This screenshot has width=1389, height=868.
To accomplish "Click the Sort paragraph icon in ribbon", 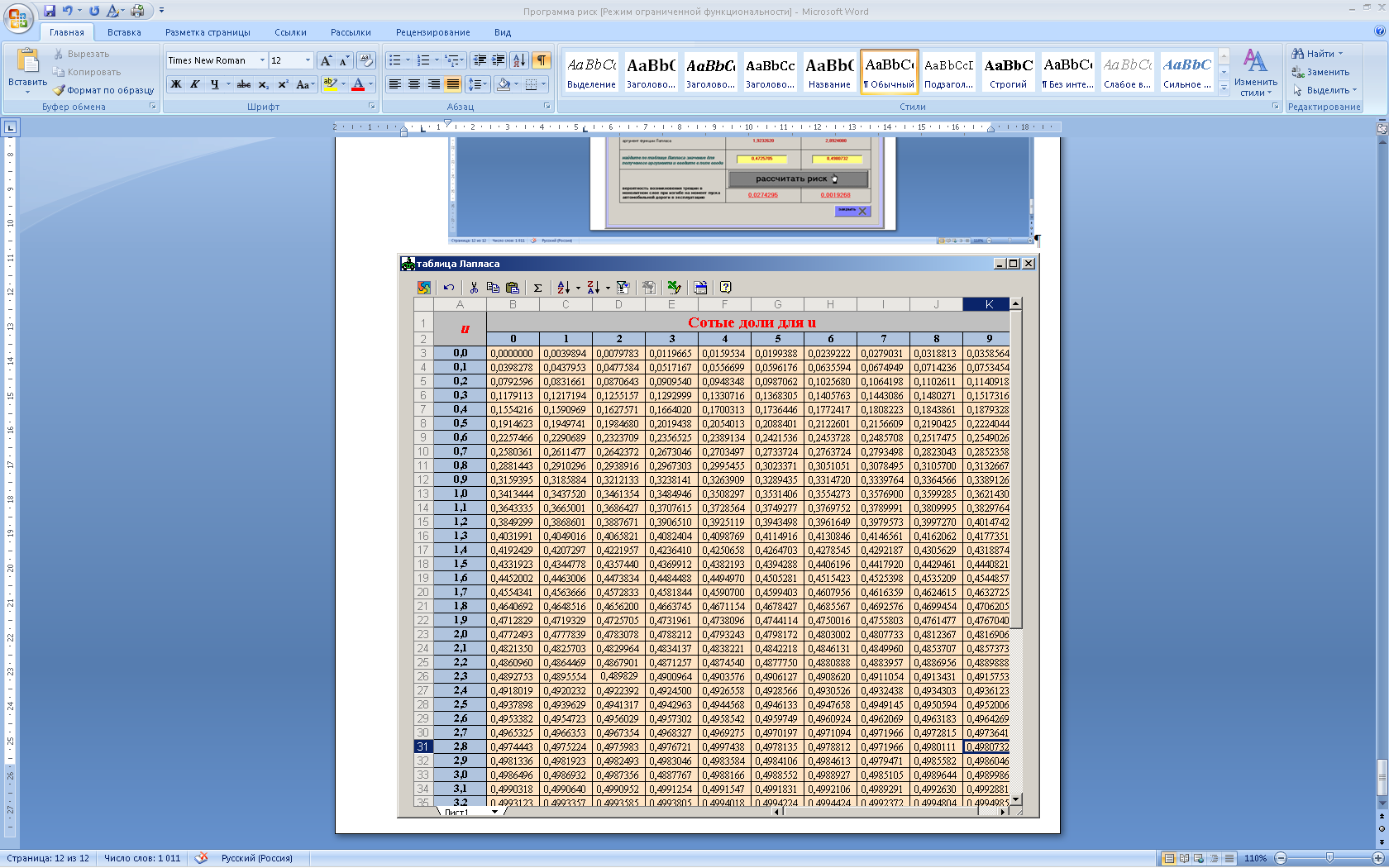I will 518,60.
